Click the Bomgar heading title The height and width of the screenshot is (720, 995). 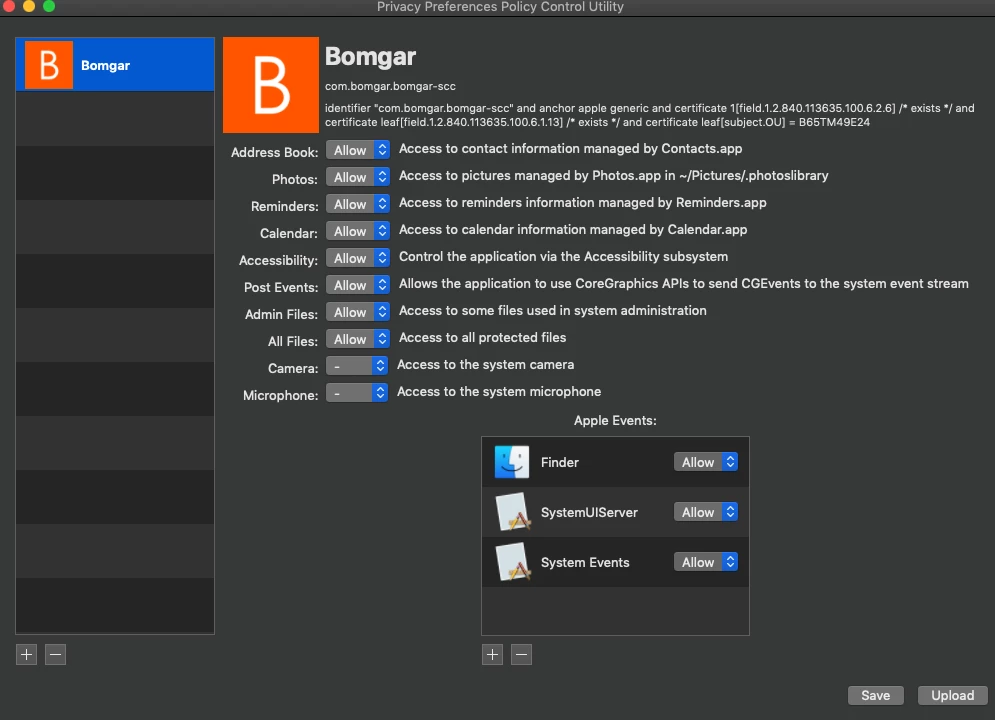371,56
